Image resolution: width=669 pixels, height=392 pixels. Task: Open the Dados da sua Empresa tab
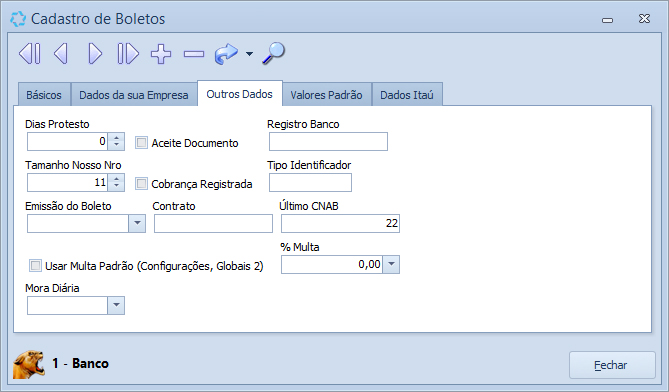(x=134, y=95)
